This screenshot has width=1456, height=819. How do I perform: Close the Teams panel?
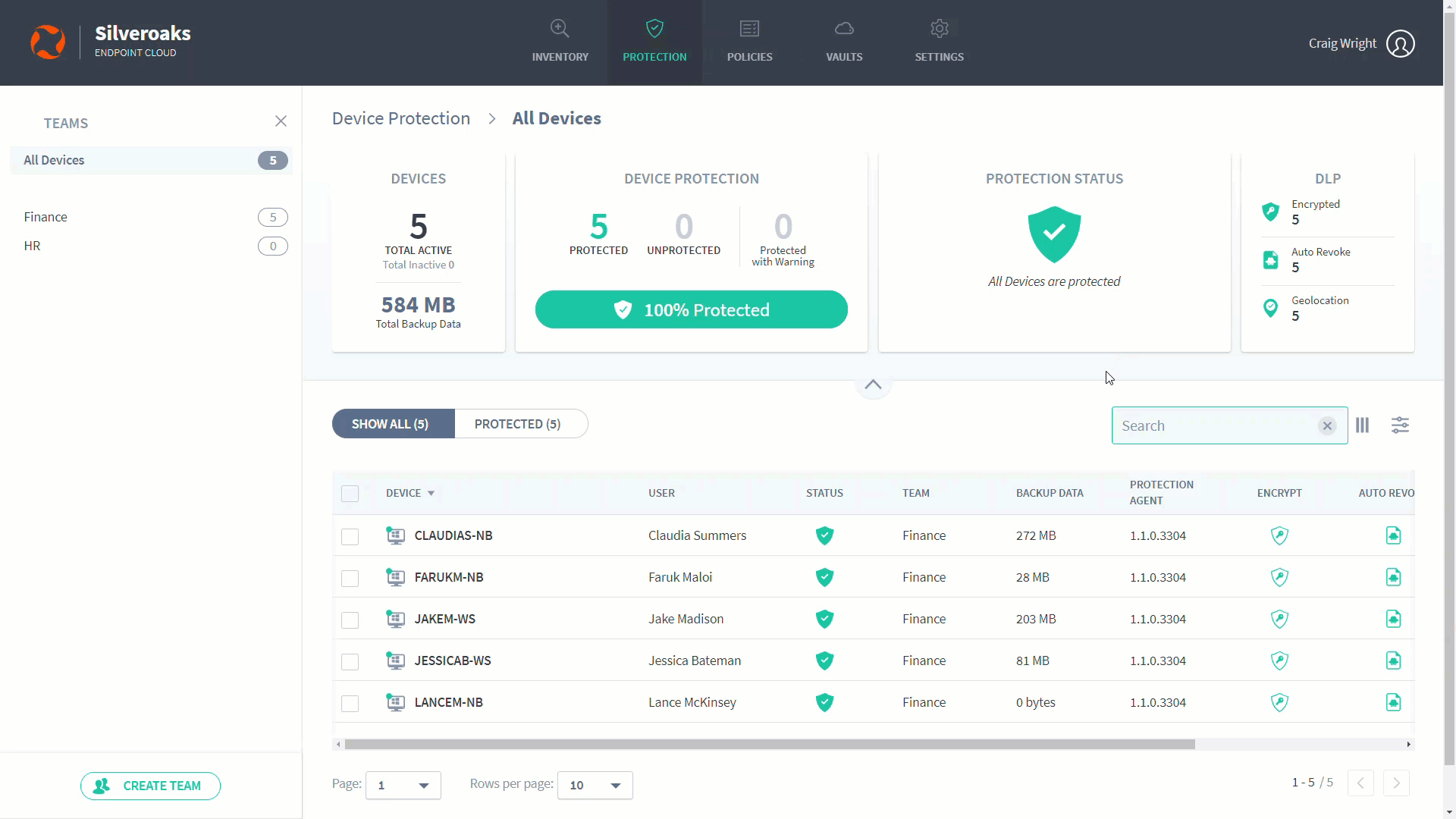coord(281,121)
